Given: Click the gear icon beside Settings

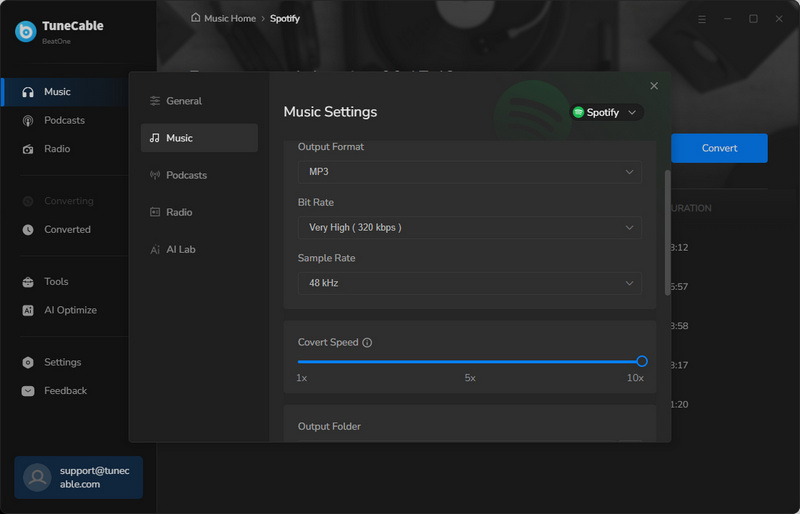Looking at the screenshot, I should (x=28, y=362).
